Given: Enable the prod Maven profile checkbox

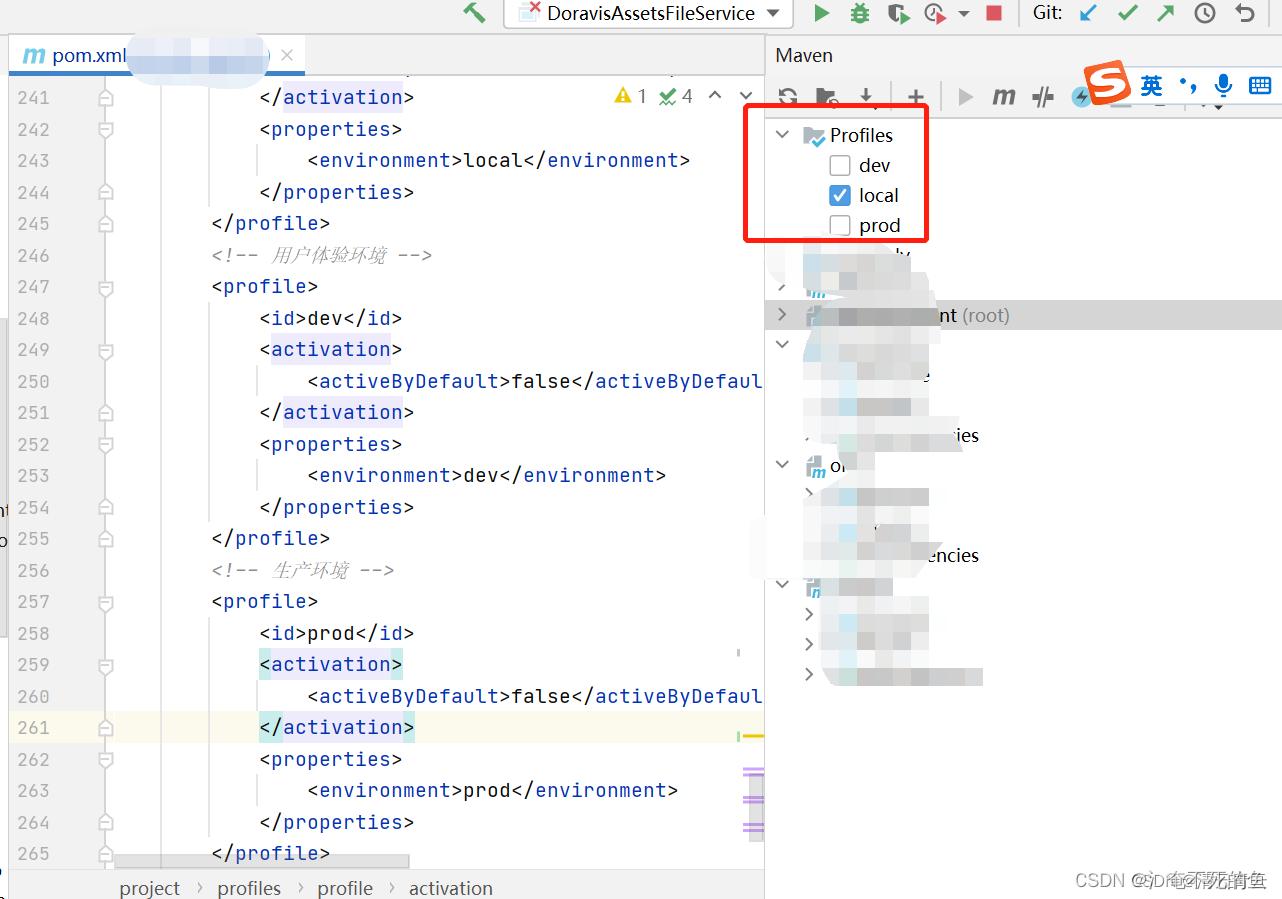Looking at the screenshot, I should point(840,226).
